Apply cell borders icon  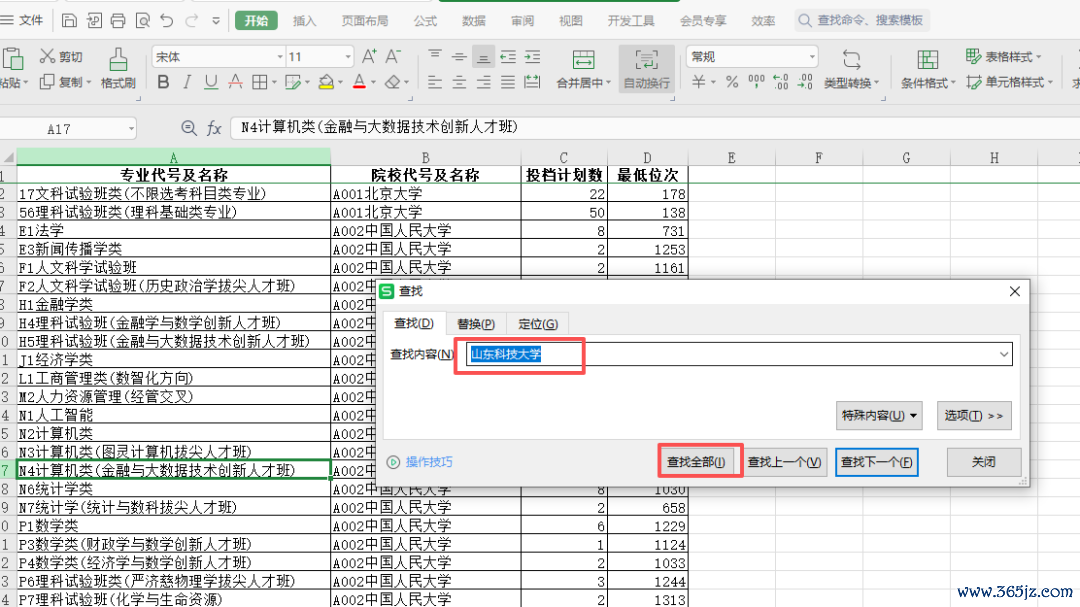pyautogui.click(x=260, y=83)
